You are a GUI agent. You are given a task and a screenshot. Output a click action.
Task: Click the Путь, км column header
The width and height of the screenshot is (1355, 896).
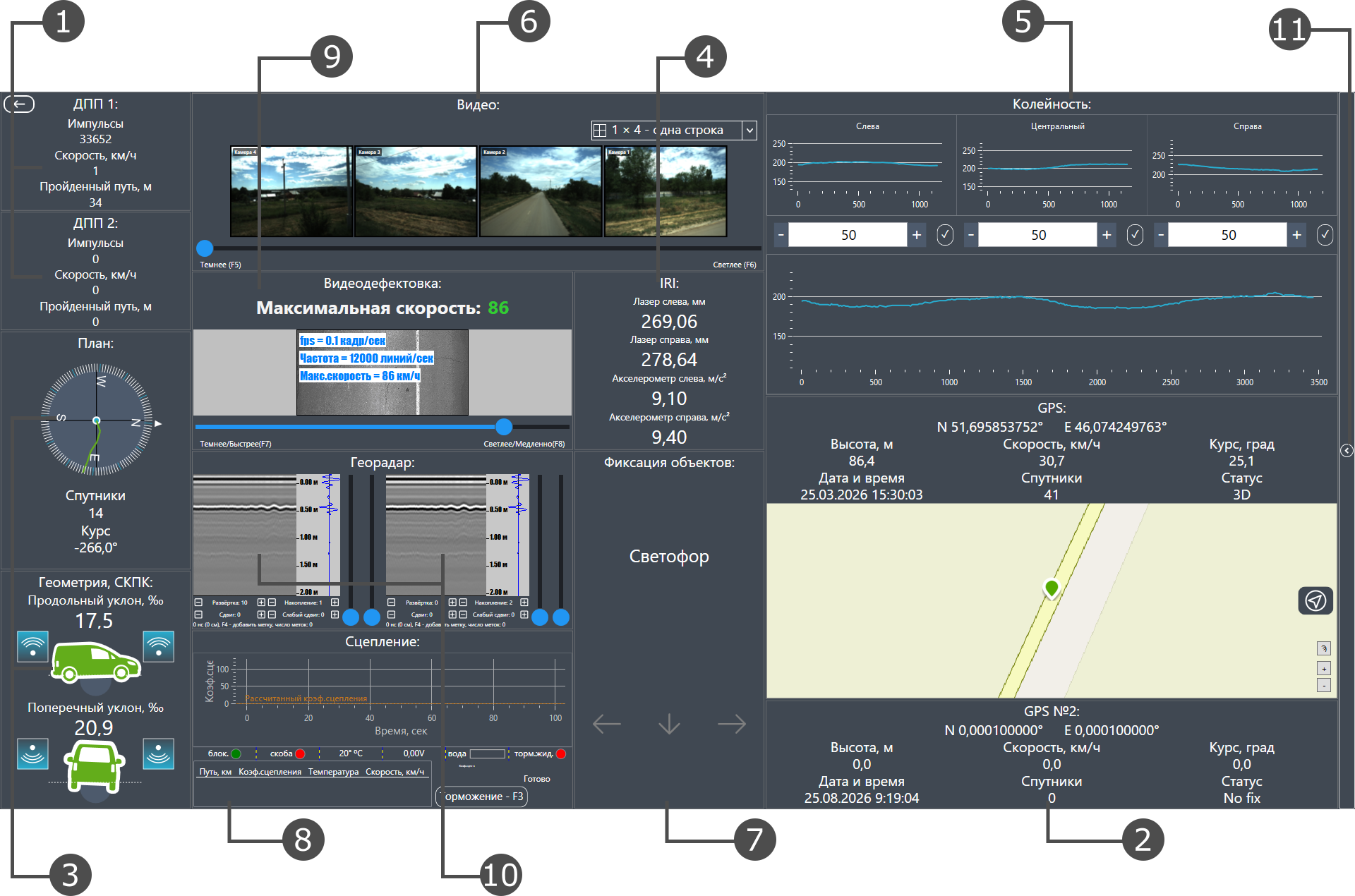215,772
